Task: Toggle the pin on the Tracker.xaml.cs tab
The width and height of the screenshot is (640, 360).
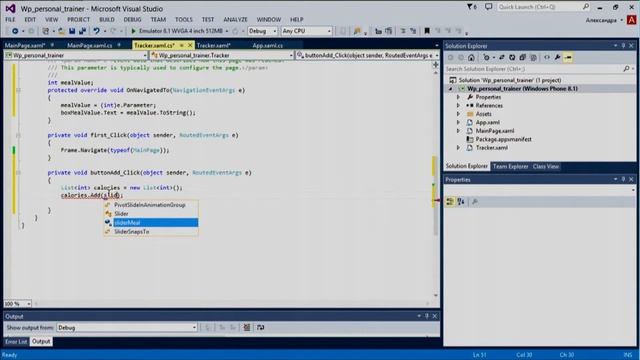Action: click(x=182, y=45)
